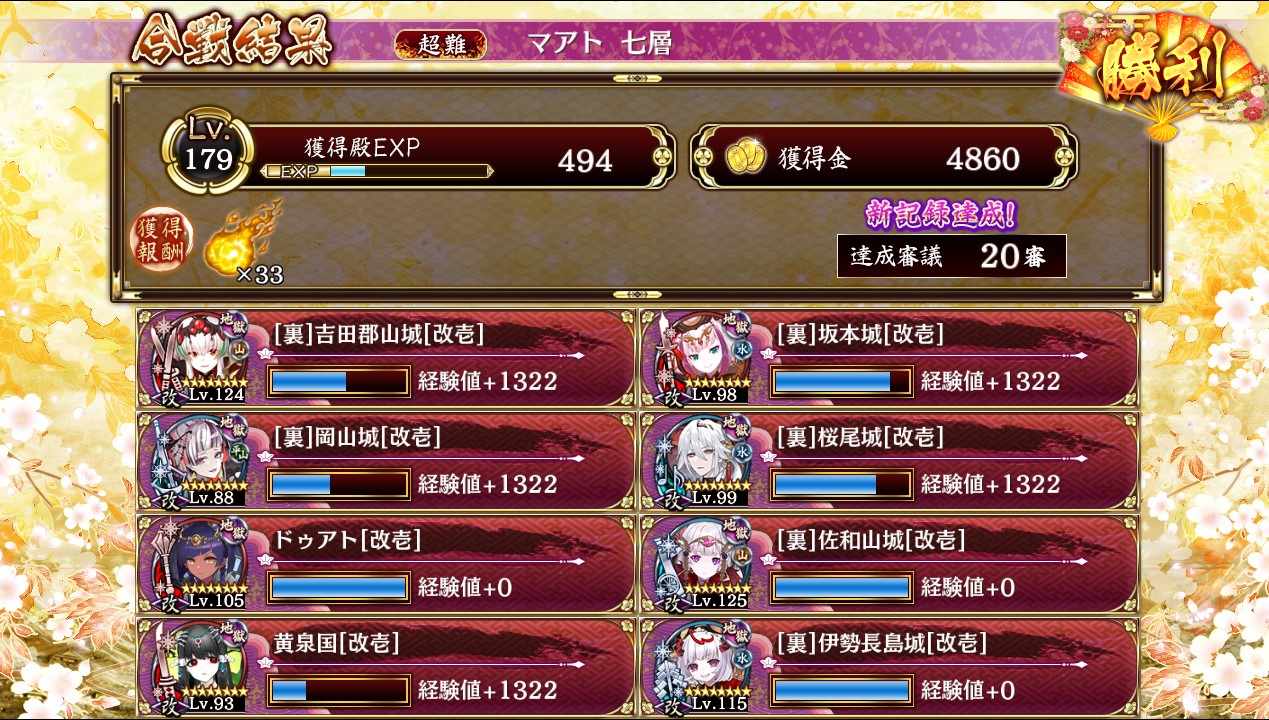Click the 獲得殿EXP progress bar

point(376,171)
